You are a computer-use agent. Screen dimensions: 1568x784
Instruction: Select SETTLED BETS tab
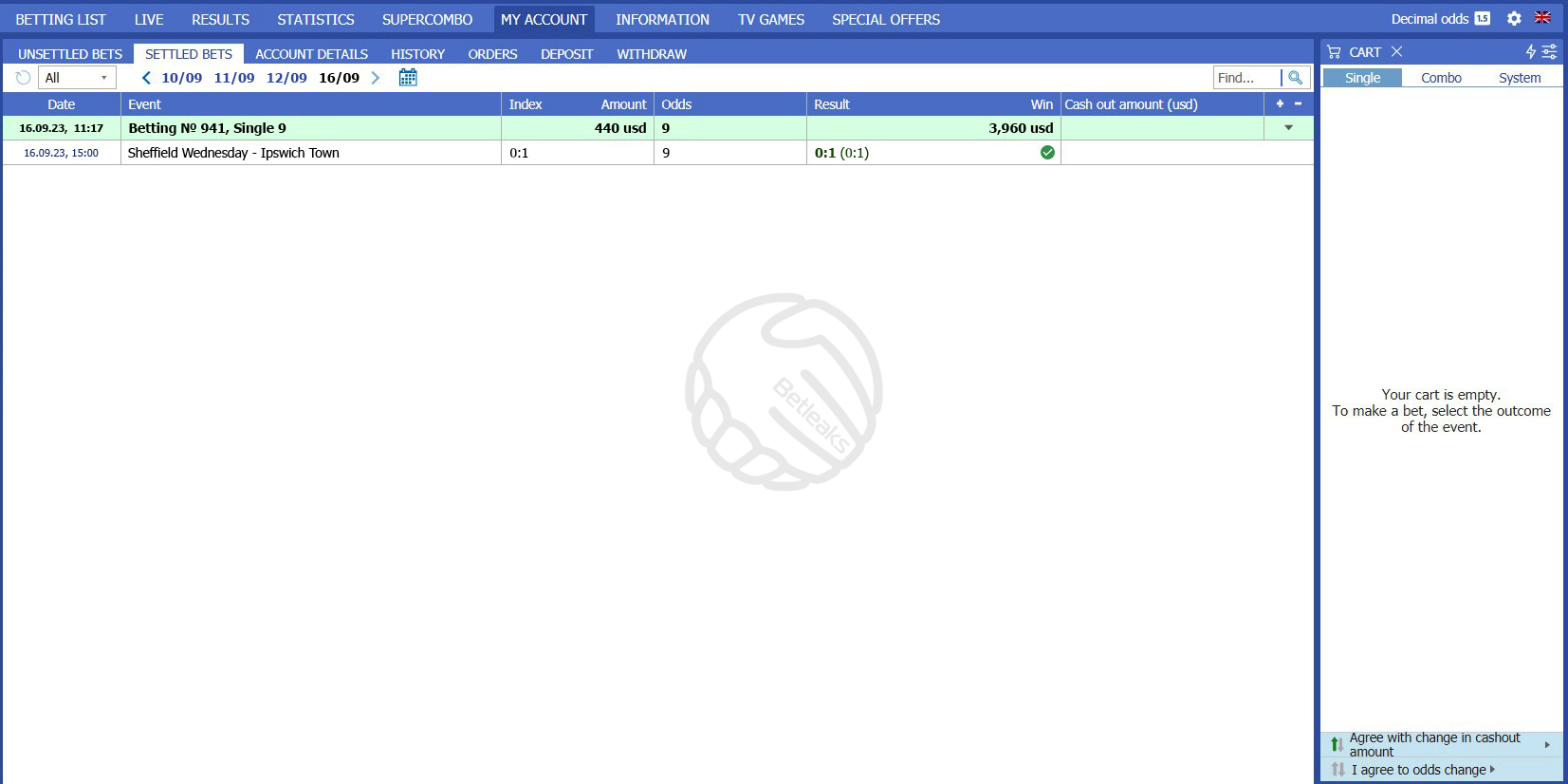point(189,54)
